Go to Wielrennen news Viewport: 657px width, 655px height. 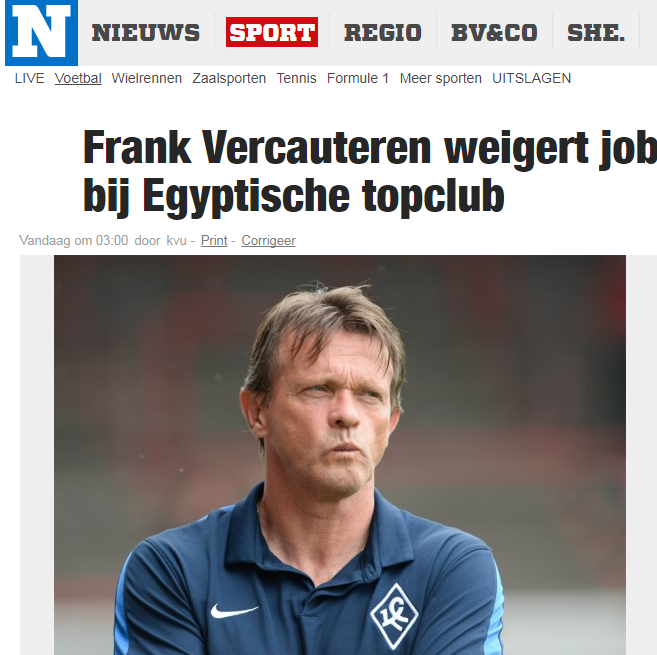coord(147,78)
